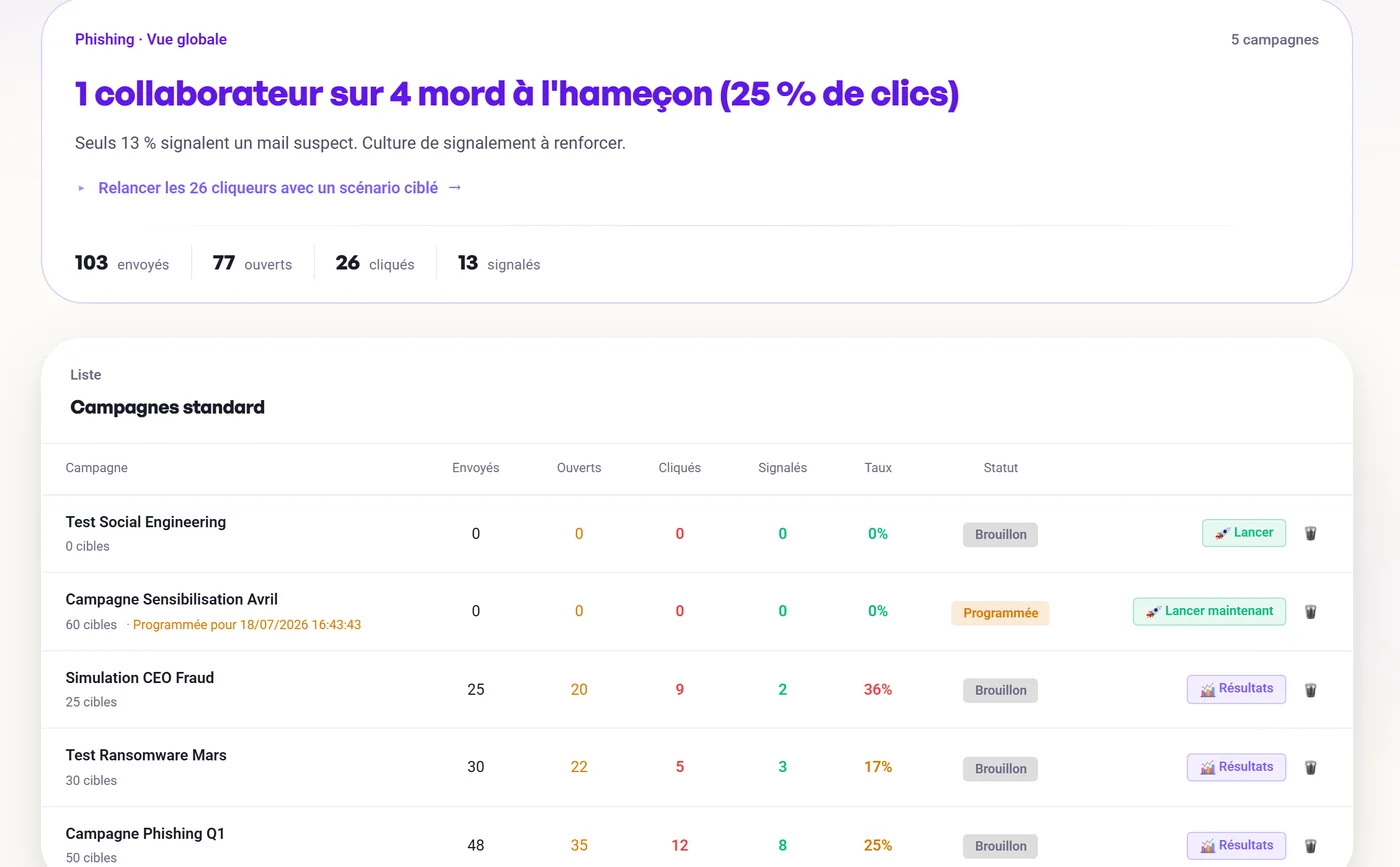Click Programmée pour 18/07/2026 16:43:43 text
The image size is (1400, 867).
pyautogui.click(x=247, y=625)
